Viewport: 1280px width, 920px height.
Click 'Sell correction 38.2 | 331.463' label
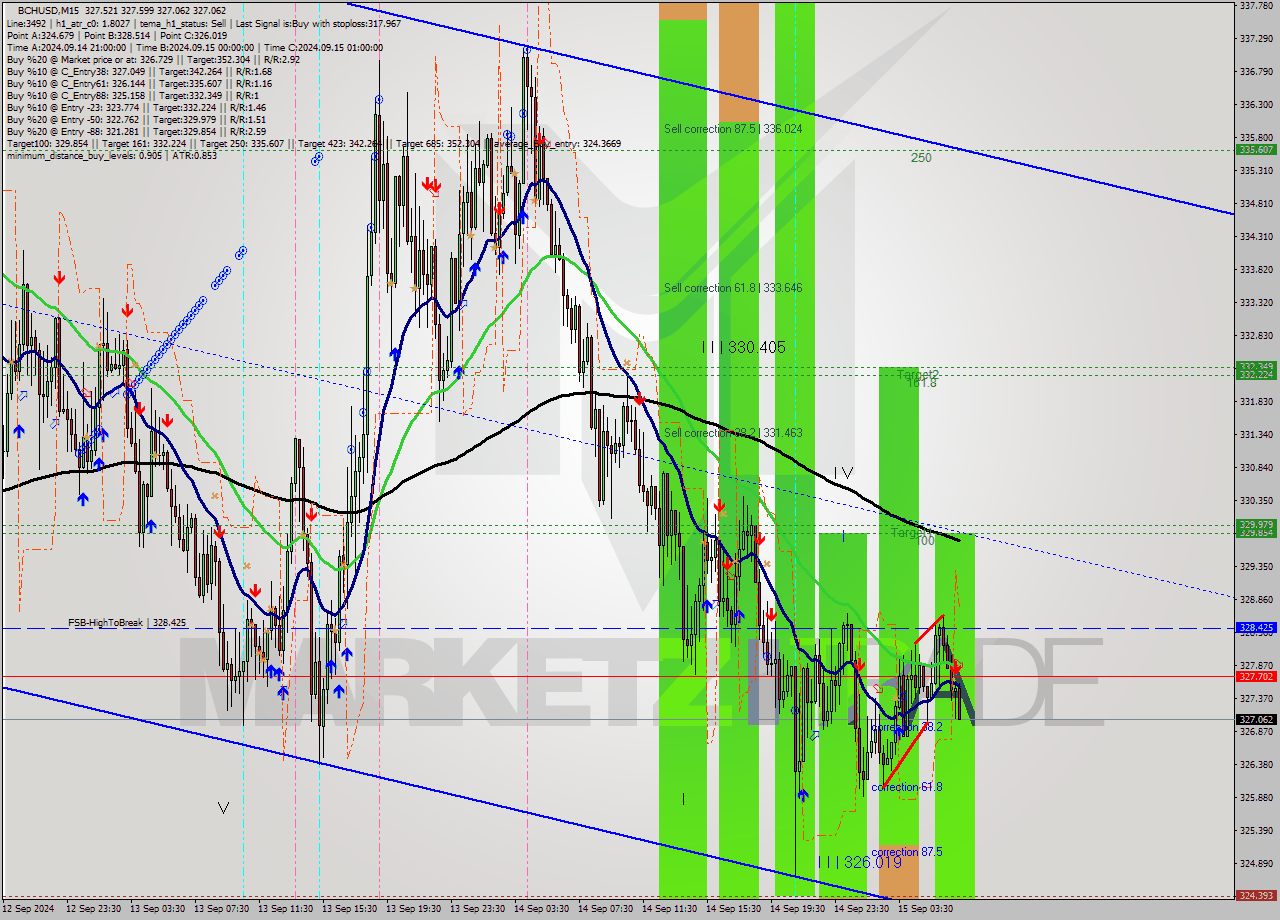733,433
